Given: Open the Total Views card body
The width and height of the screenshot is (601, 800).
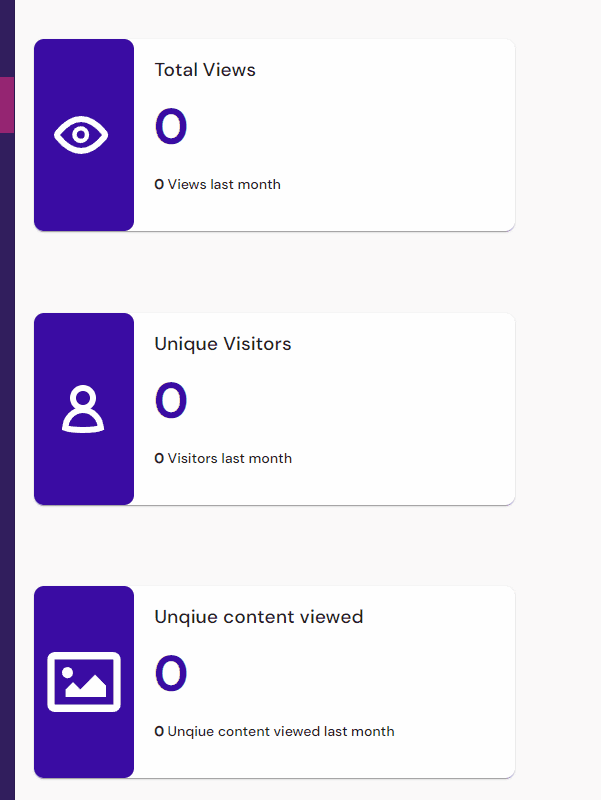Looking at the screenshot, I should [324, 135].
